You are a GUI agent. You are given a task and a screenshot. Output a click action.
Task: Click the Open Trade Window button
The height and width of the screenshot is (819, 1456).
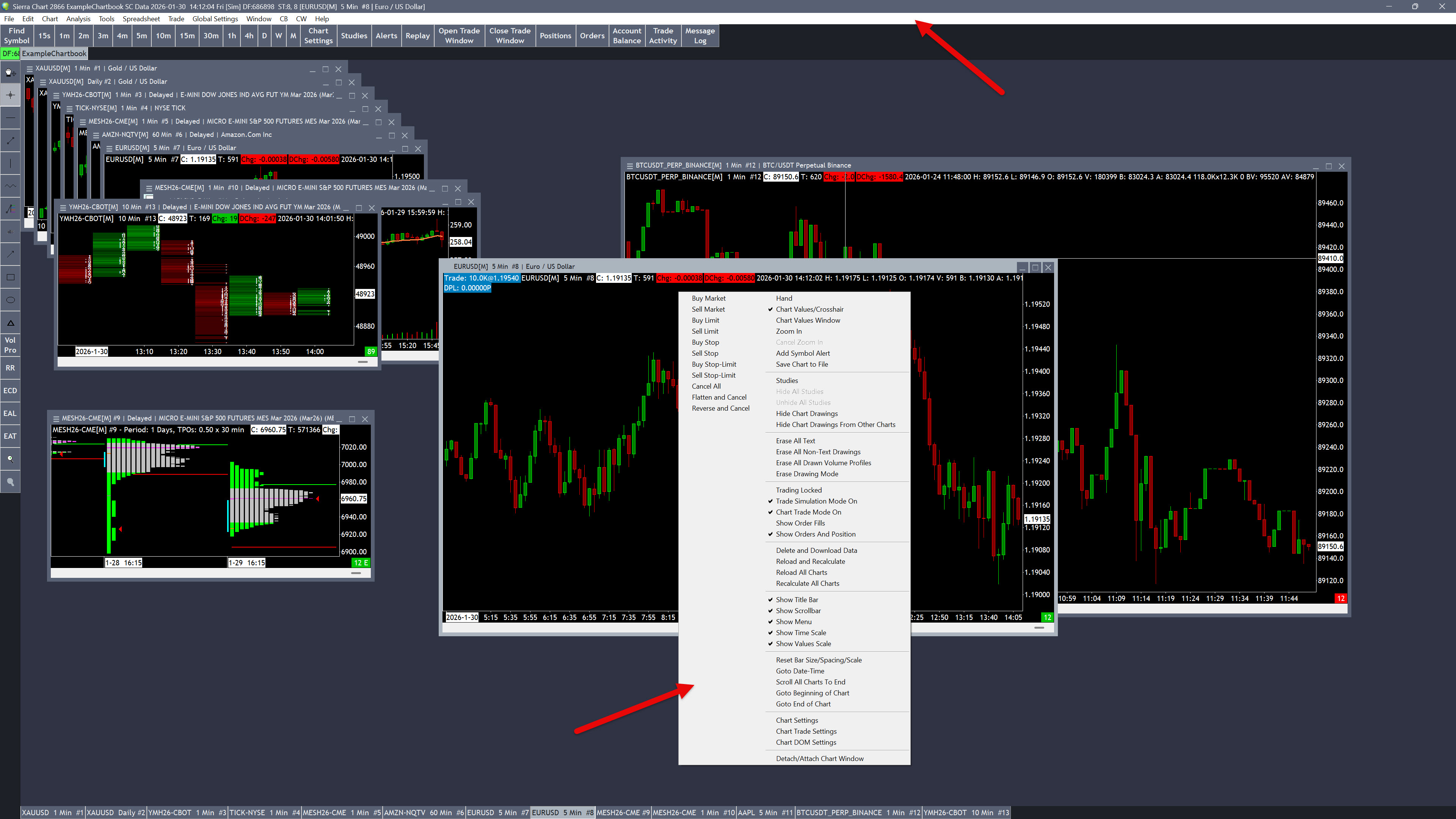coord(459,36)
